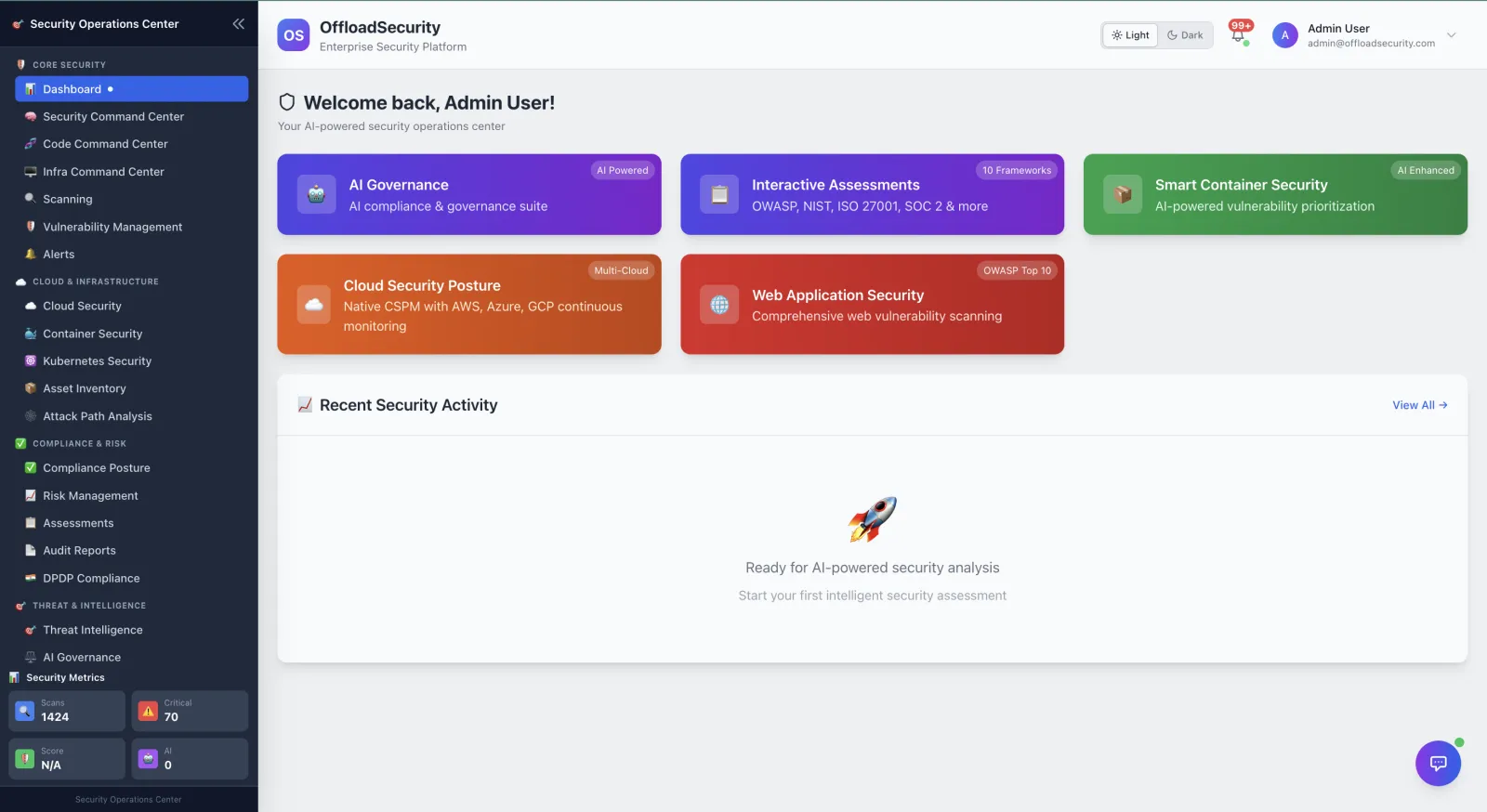Click the Multi-Cloud badge
Image resolution: width=1487 pixels, height=812 pixels.
click(x=621, y=270)
